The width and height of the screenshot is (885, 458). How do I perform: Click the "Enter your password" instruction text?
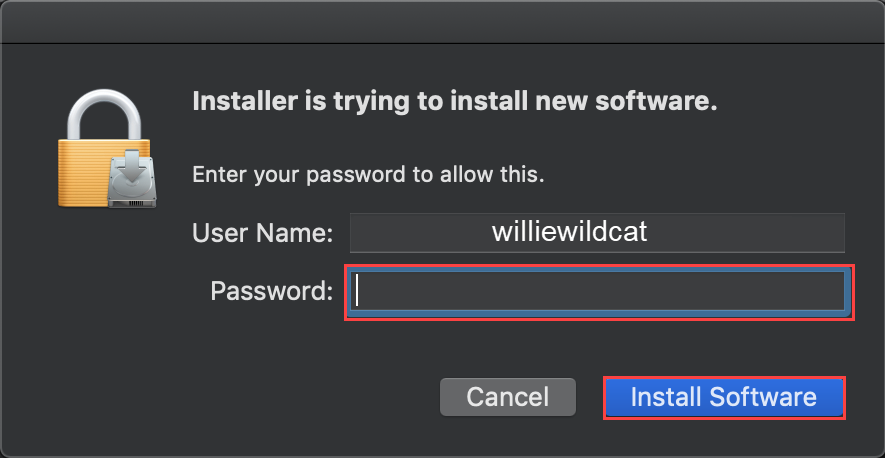(x=368, y=174)
